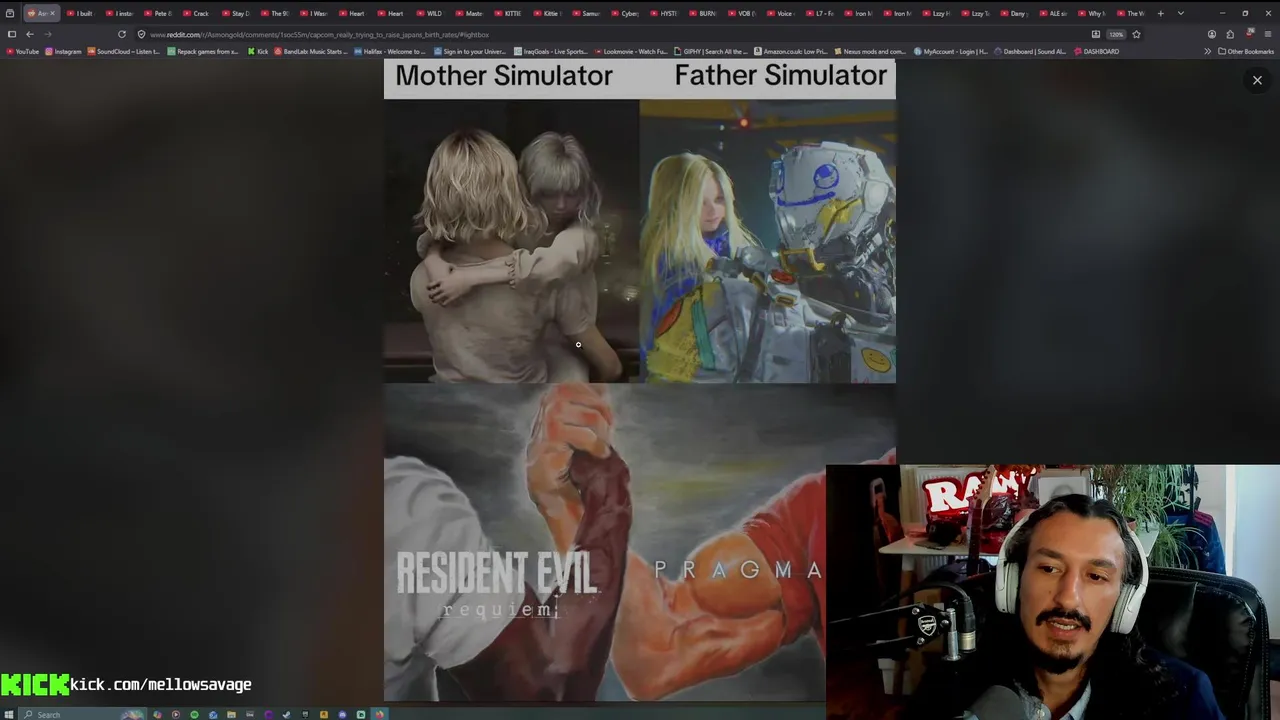Open the tab overview icon at far left
This screenshot has width=1280, height=720.
pos(10,13)
